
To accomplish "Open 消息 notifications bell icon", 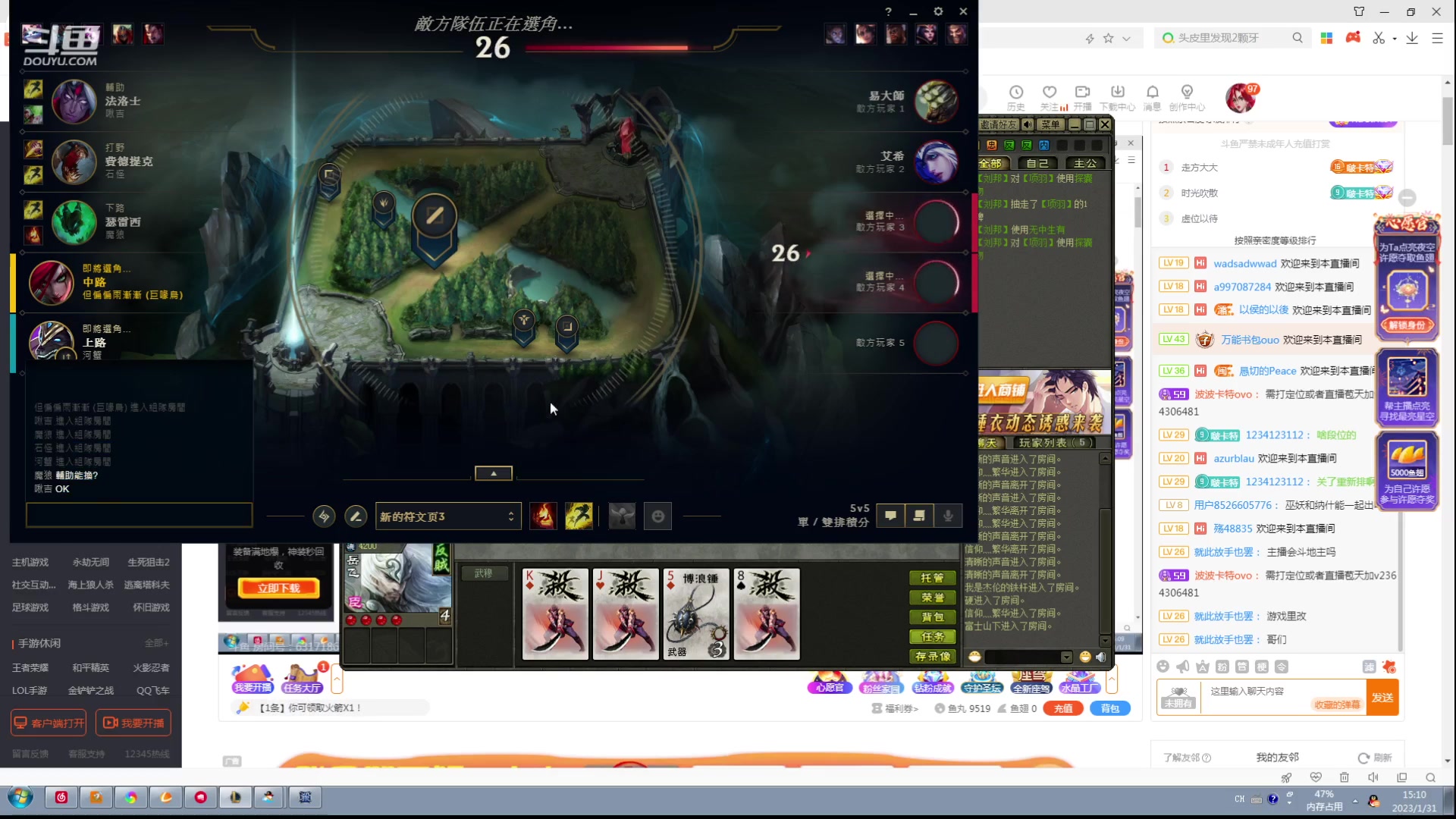I will click(1153, 98).
